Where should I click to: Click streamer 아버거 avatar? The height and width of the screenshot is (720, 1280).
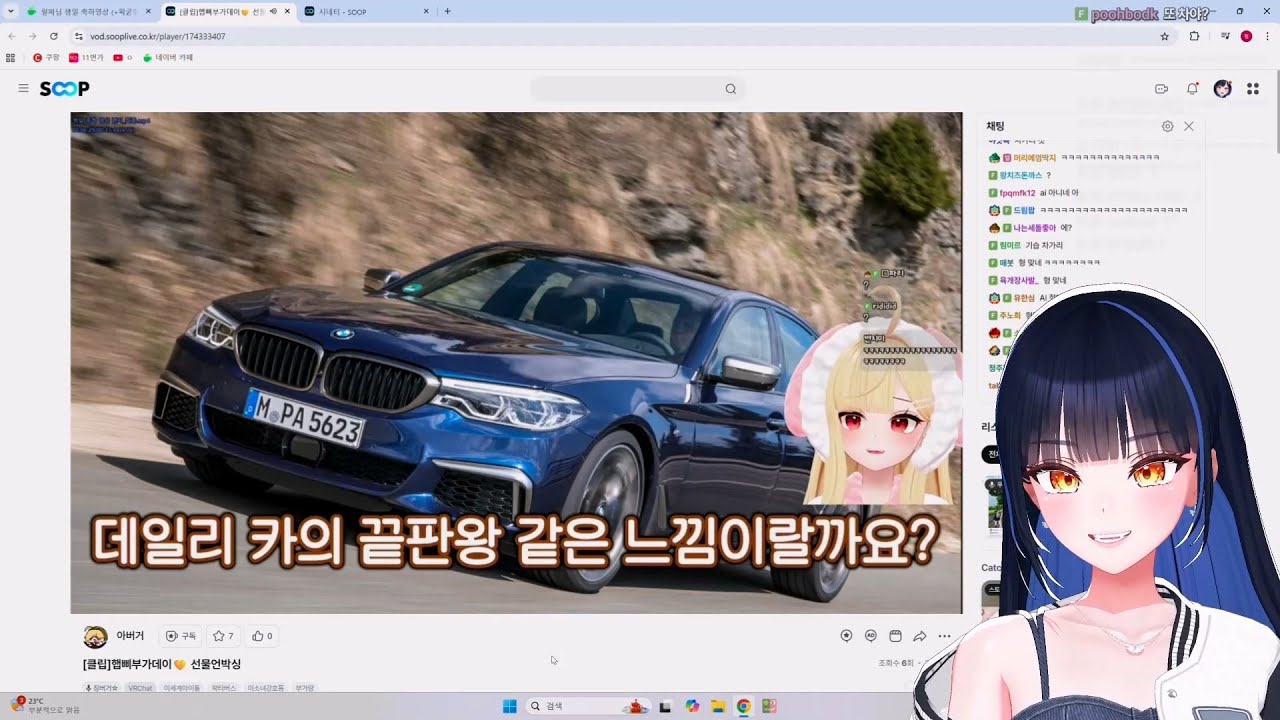tap(95, 637)
